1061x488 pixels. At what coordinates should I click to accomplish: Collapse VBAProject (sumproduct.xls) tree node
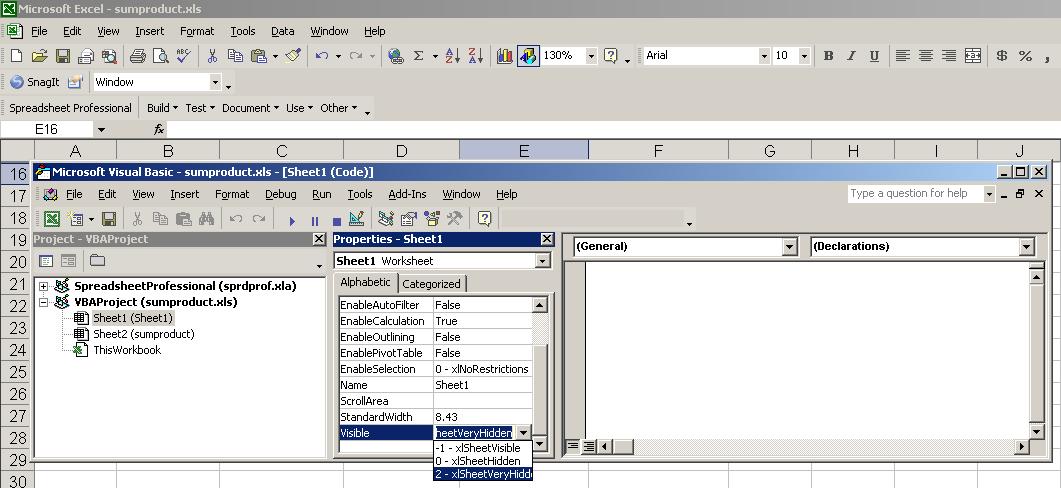pos(43,303)
